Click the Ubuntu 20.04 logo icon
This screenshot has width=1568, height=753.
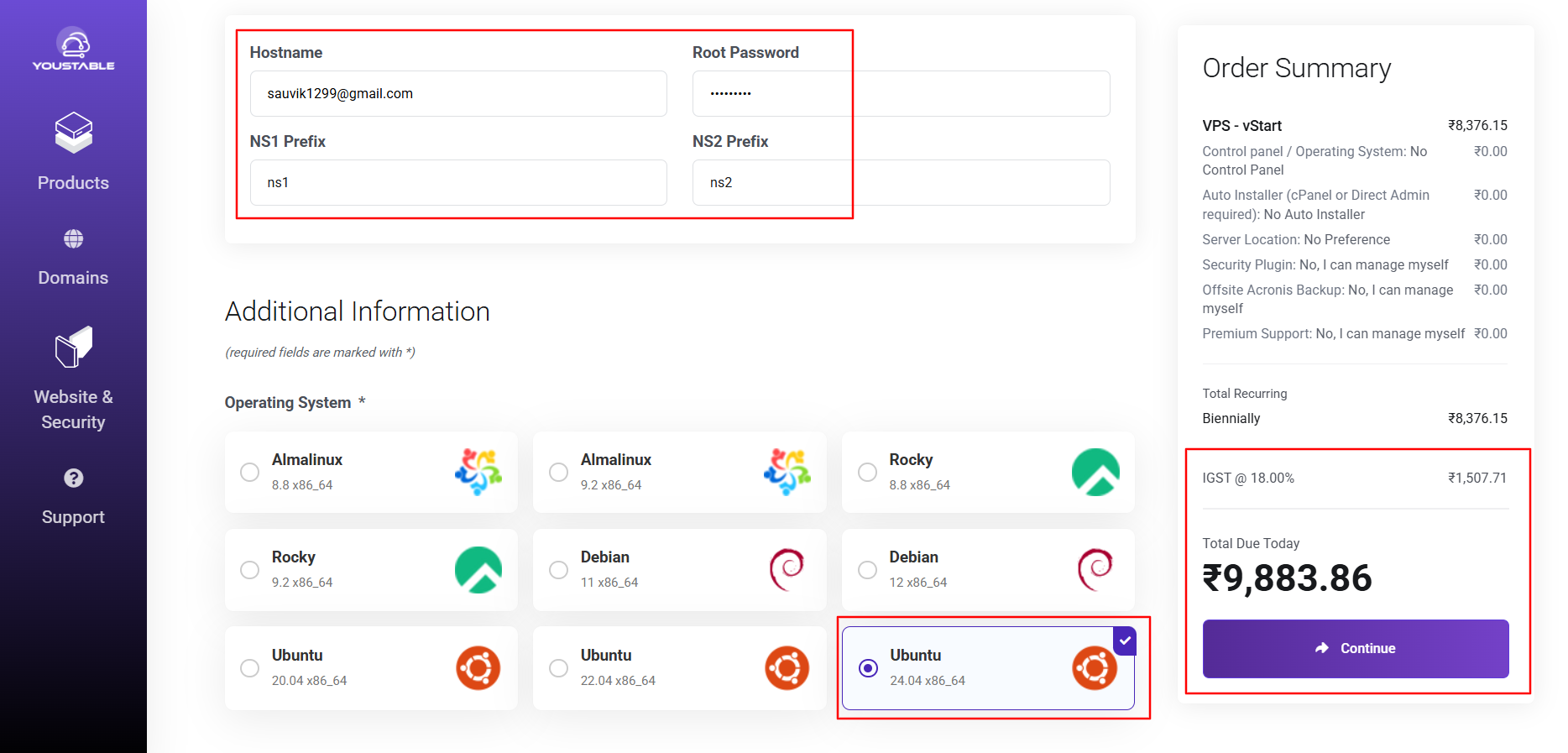click(x=478, y=668)
